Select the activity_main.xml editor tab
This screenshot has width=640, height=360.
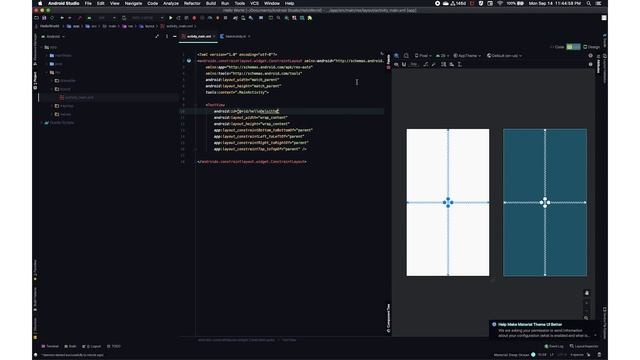tap(199, 36)
